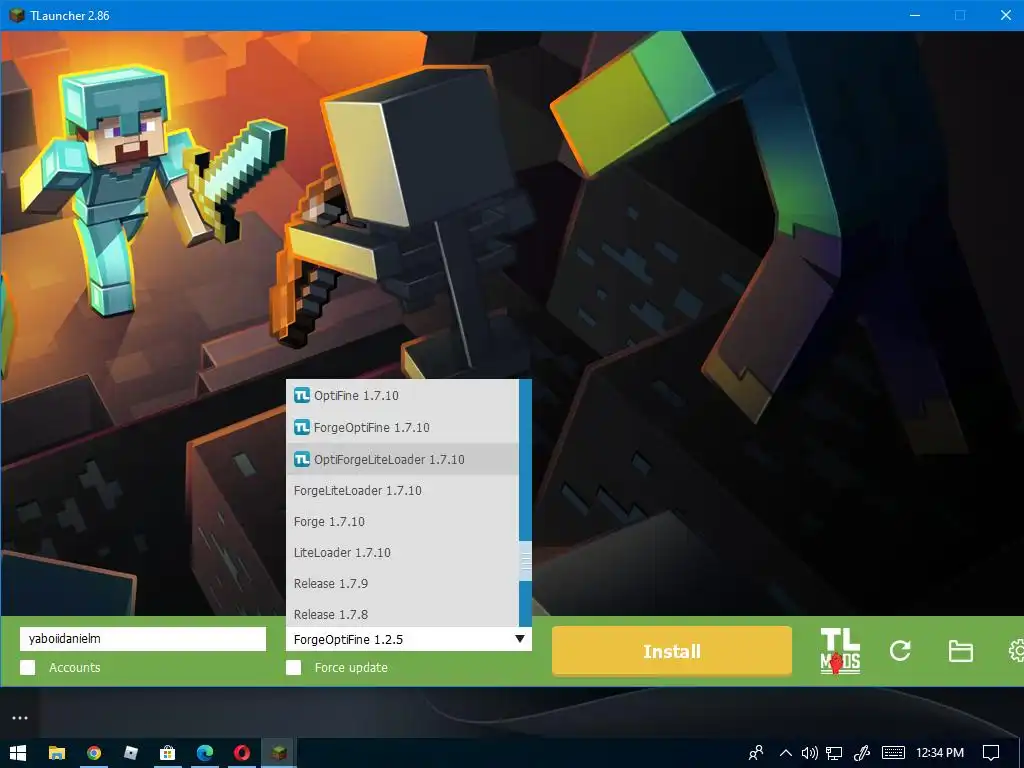Select Release 1.7.8 version
Viewport: 1024px width, 768px height.
click(x=402, y=614)
